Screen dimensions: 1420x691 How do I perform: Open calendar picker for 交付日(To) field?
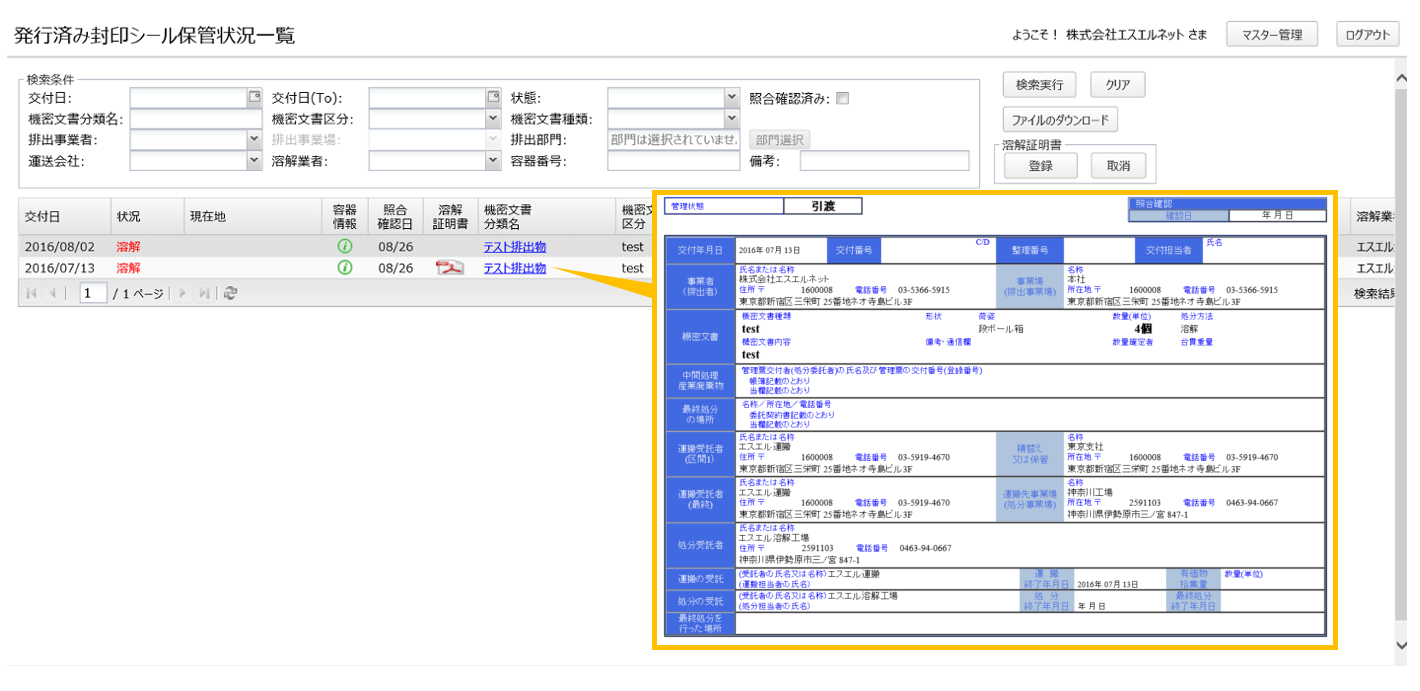493,98
